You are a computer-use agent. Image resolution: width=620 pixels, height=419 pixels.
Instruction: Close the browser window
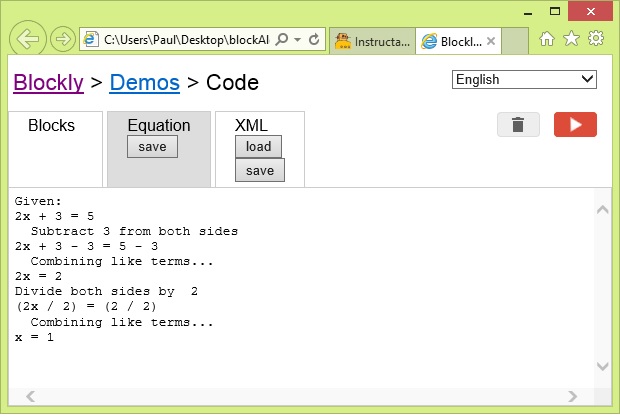tap(590, 11)
